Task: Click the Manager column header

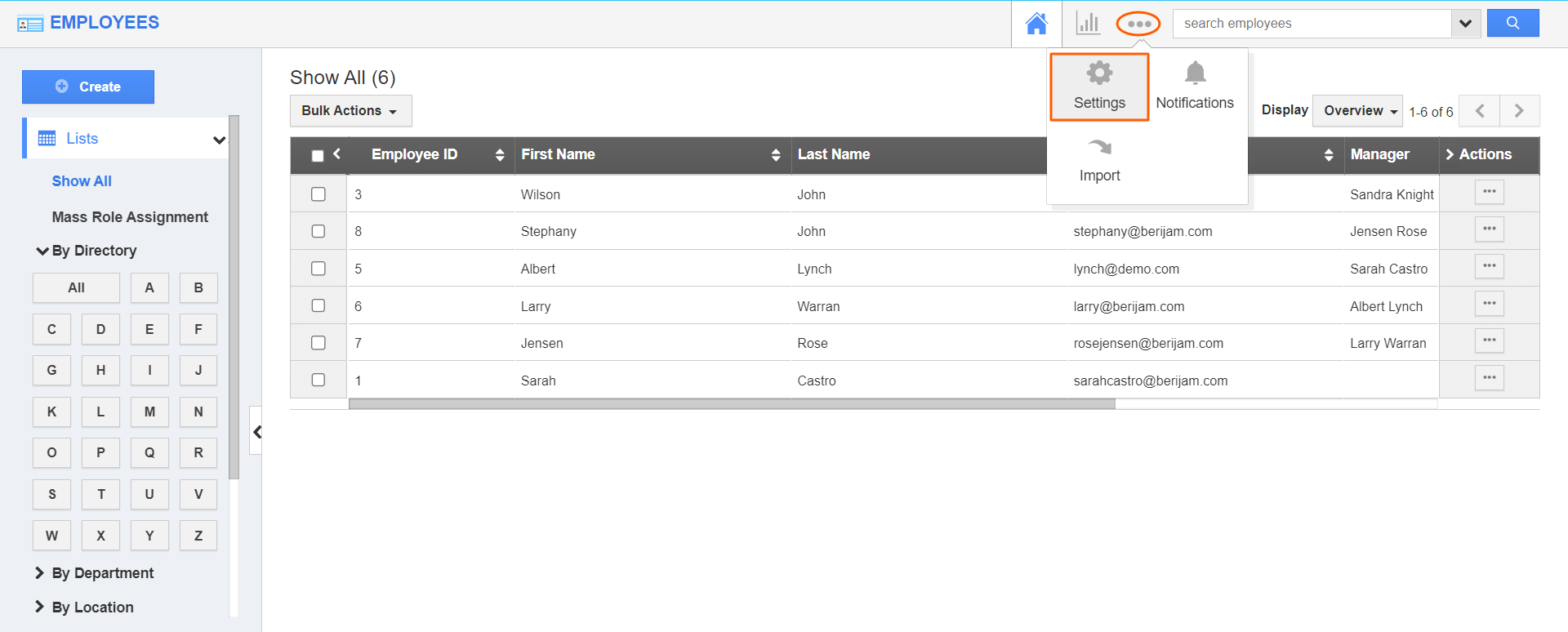Action: click(x=1379, y=154)
